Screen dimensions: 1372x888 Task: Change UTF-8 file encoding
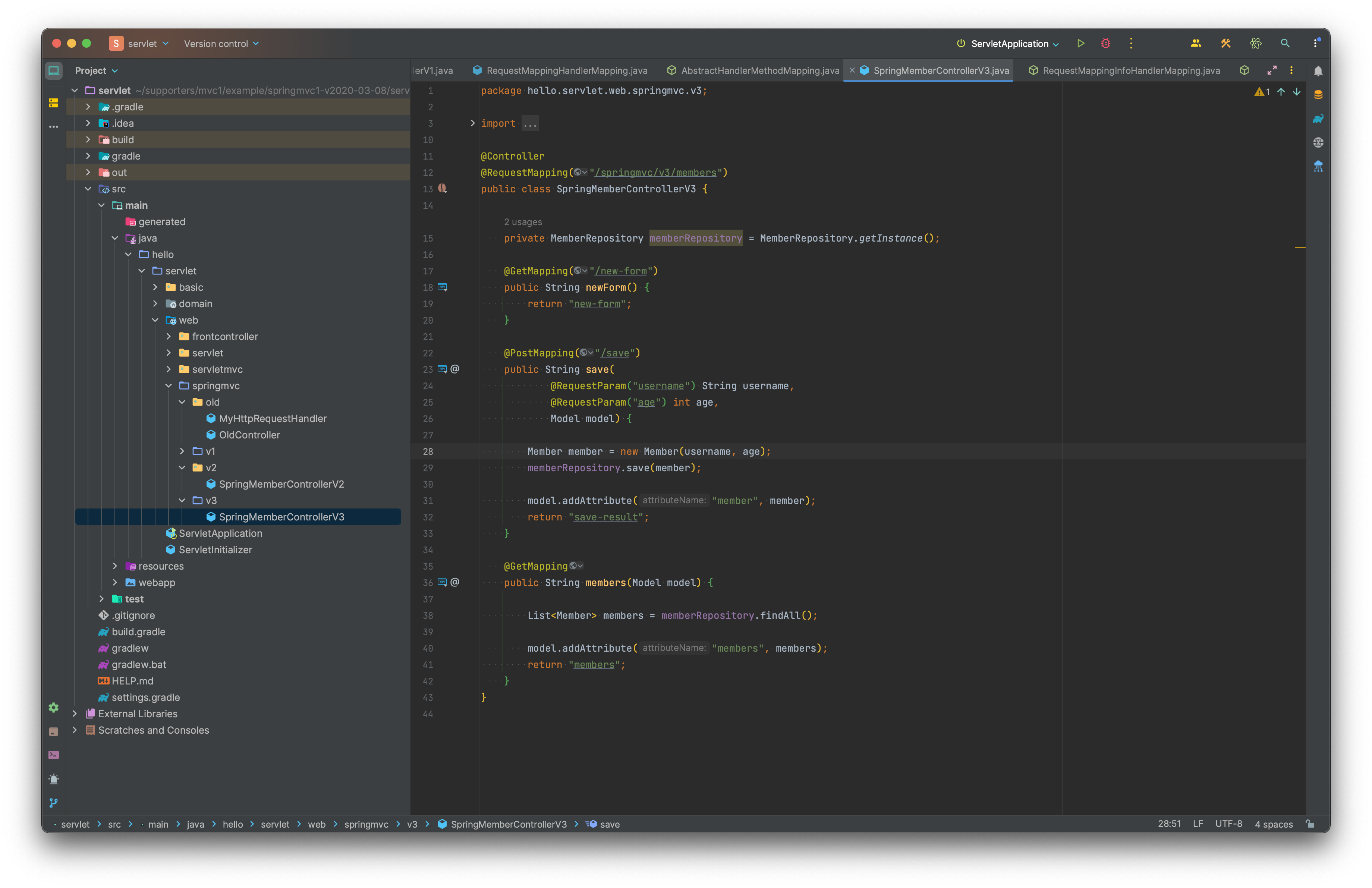pyautogui.click(x=1228, y=824)
